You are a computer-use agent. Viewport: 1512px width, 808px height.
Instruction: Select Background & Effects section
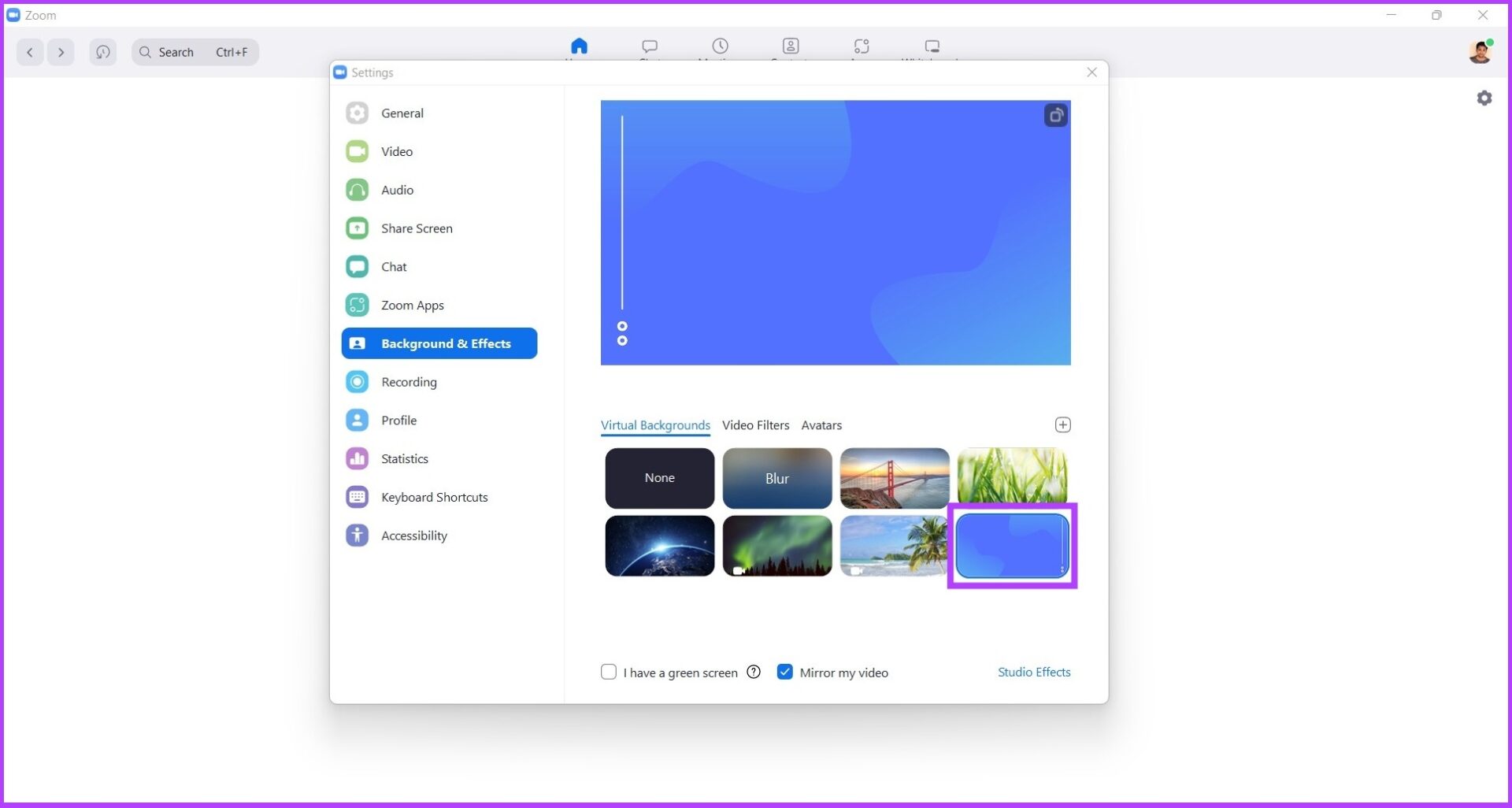439,343
